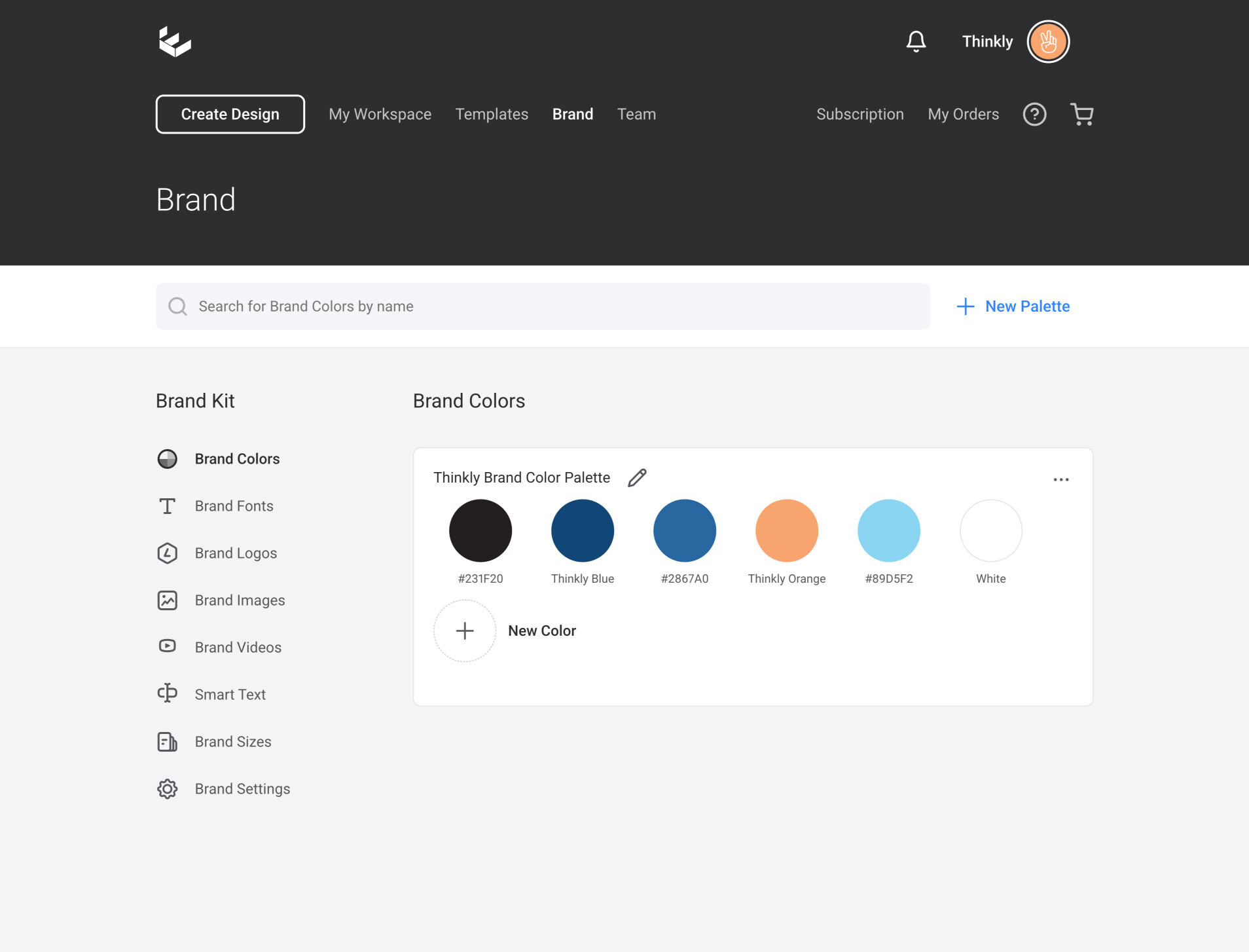Click the app logo in the header
The width and height of the screenshot is (1249, 952).
point(175,42)
